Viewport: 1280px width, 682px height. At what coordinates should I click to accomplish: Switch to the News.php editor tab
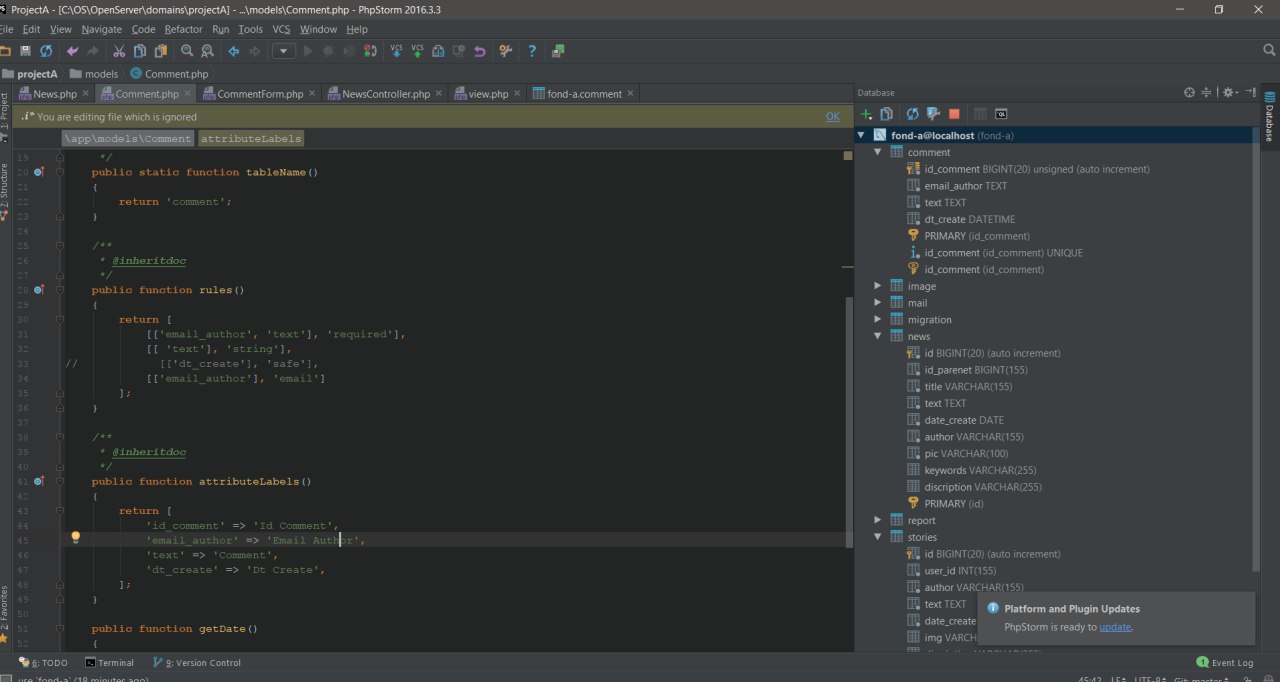pos(54,94)
